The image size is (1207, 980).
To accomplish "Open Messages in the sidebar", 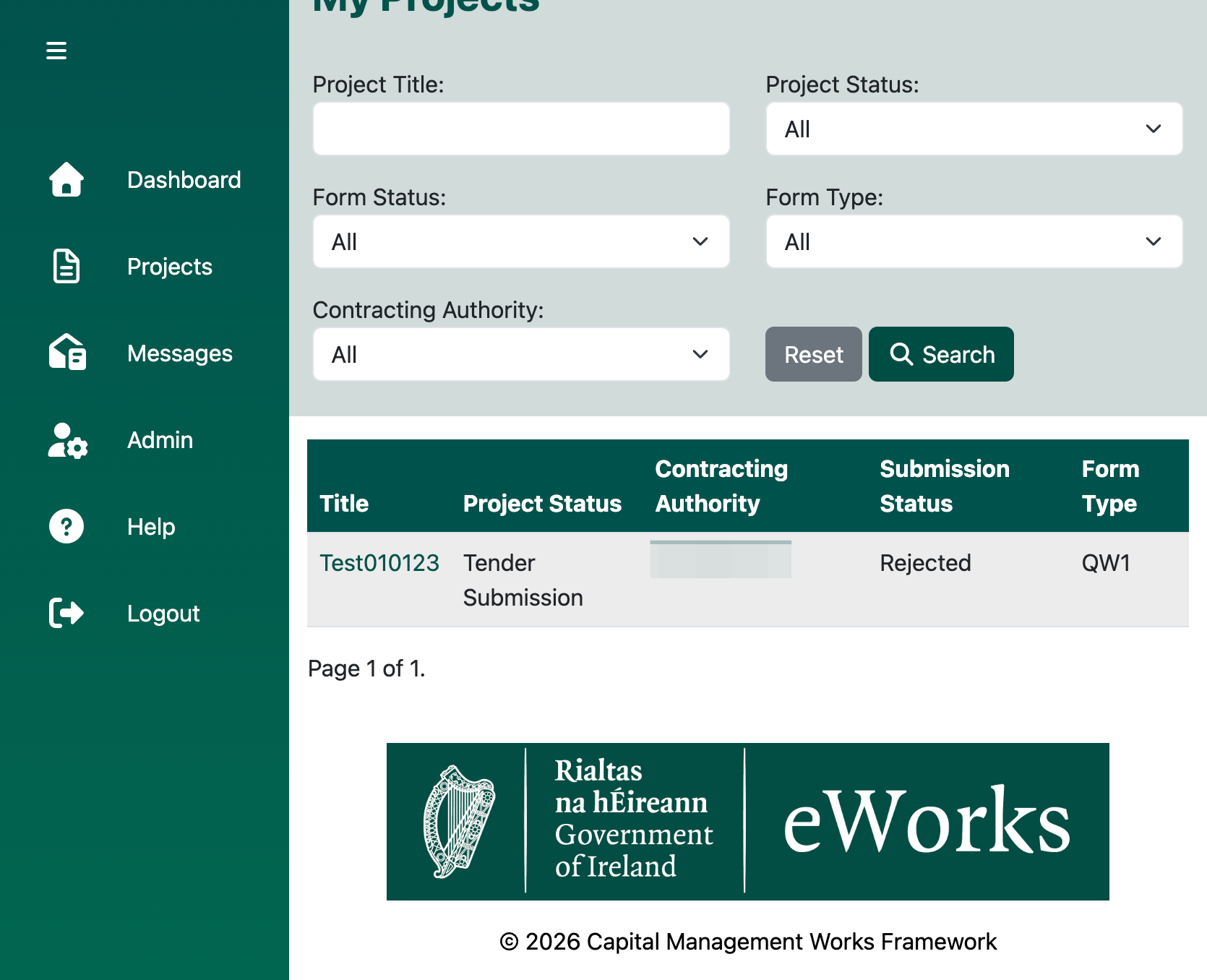I will pyautogui.click(x=180, y=353).
